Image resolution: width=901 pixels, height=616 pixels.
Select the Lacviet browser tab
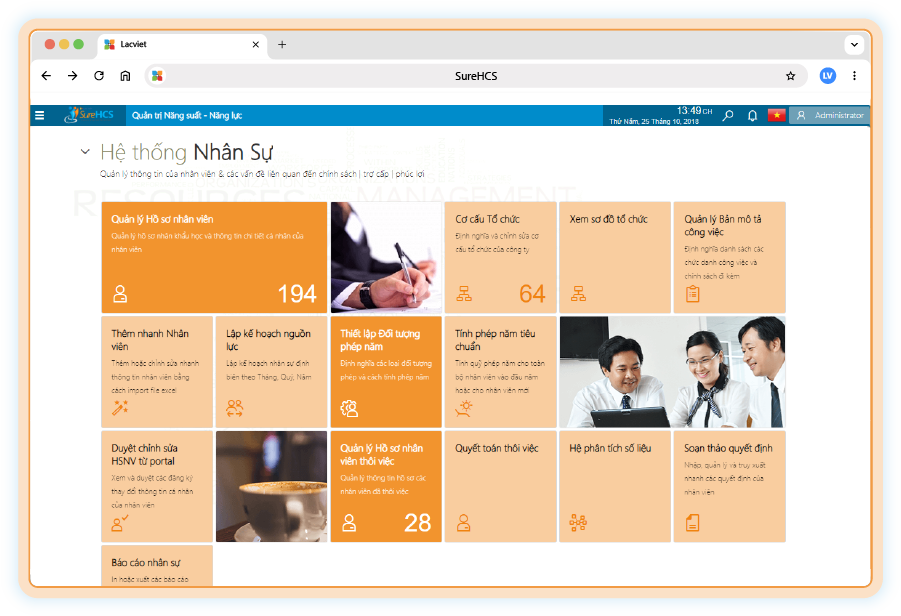pos(183,44)
